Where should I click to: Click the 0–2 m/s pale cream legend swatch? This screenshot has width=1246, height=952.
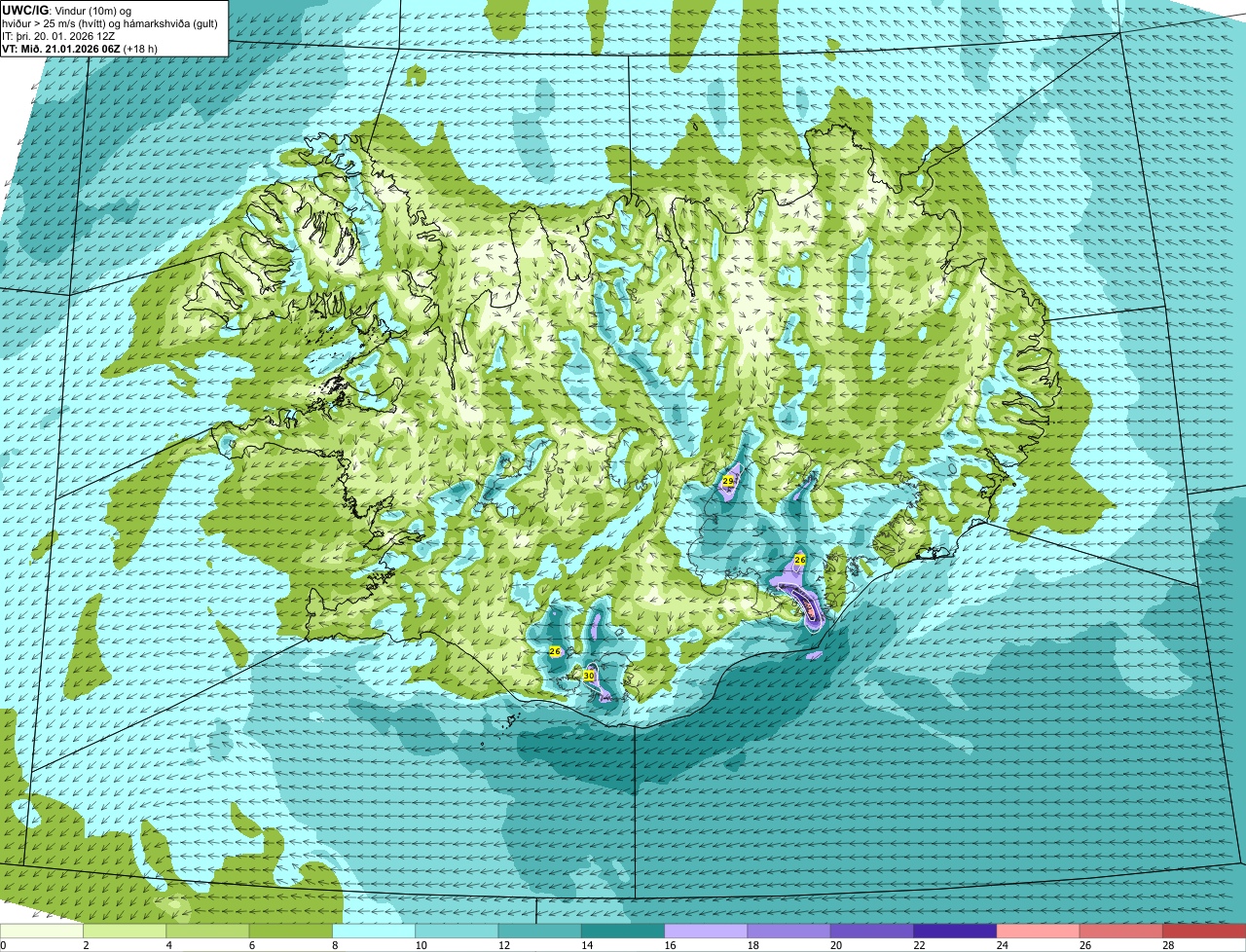pyautogui.click(x=42, y=932)
